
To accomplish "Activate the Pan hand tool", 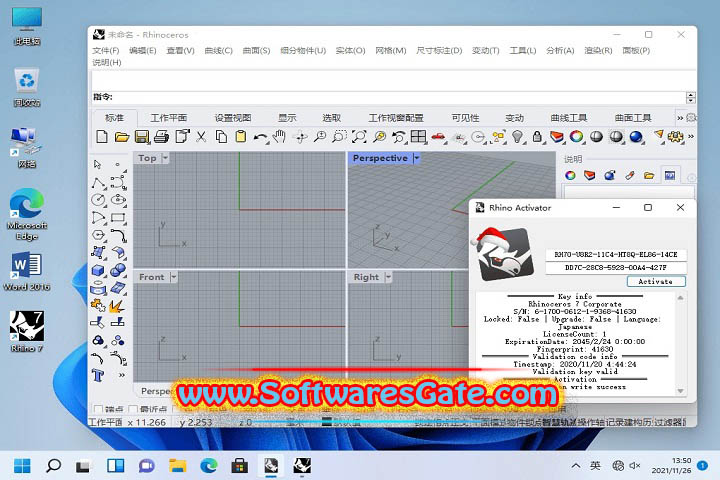I will [x=279, y=136].
